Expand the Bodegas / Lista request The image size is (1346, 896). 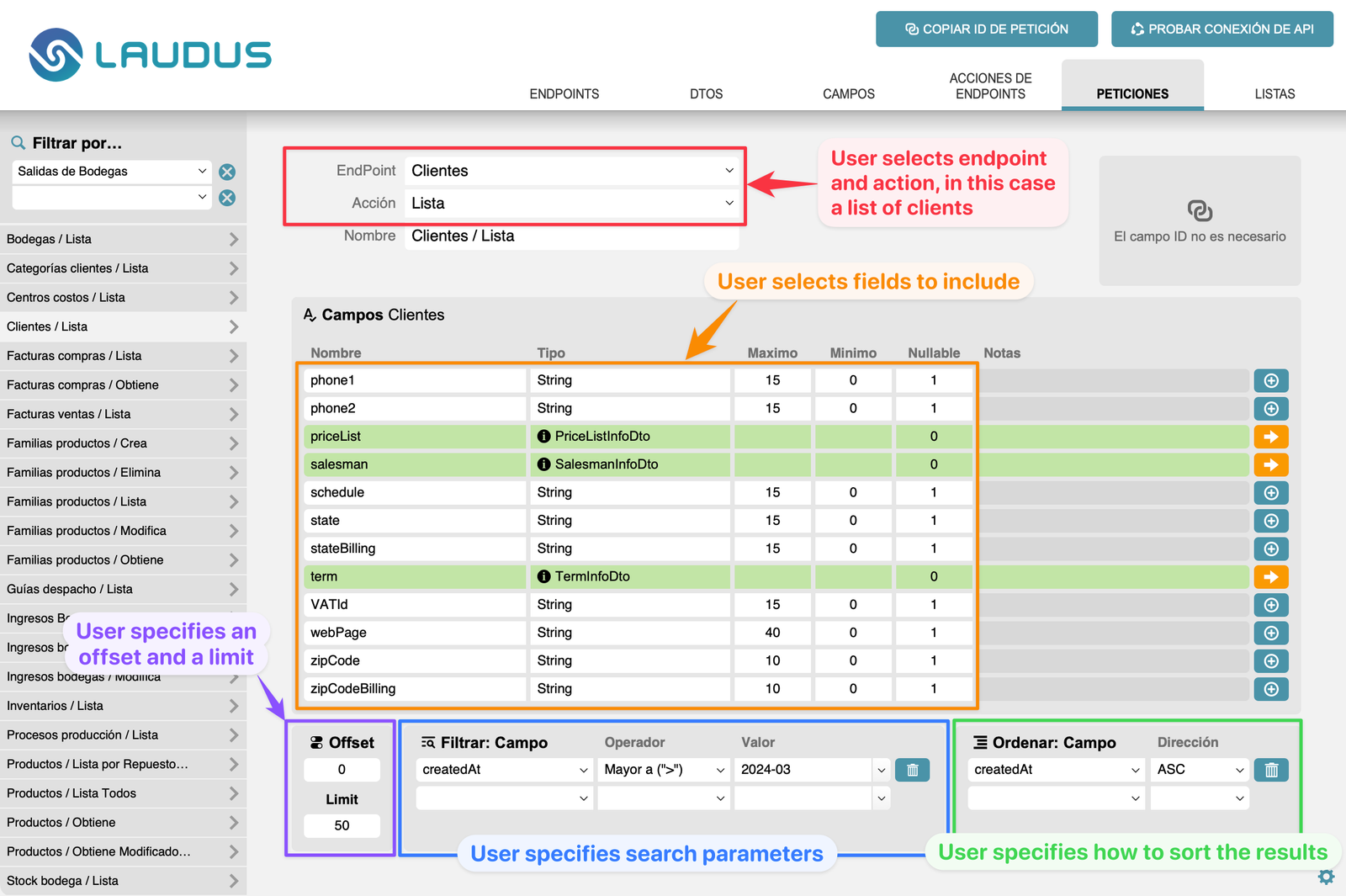coord(123,240)
